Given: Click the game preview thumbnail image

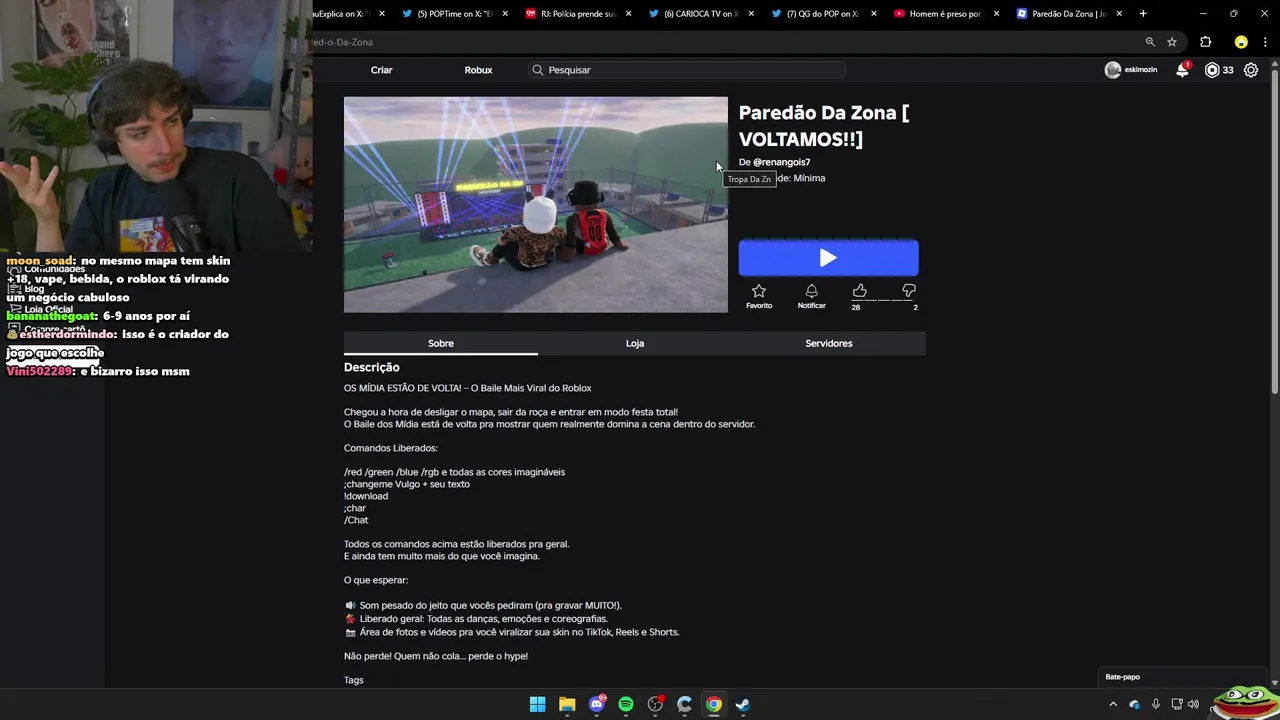Looking at the screenshot, I should pyautogui.click(x=536, y=205).
